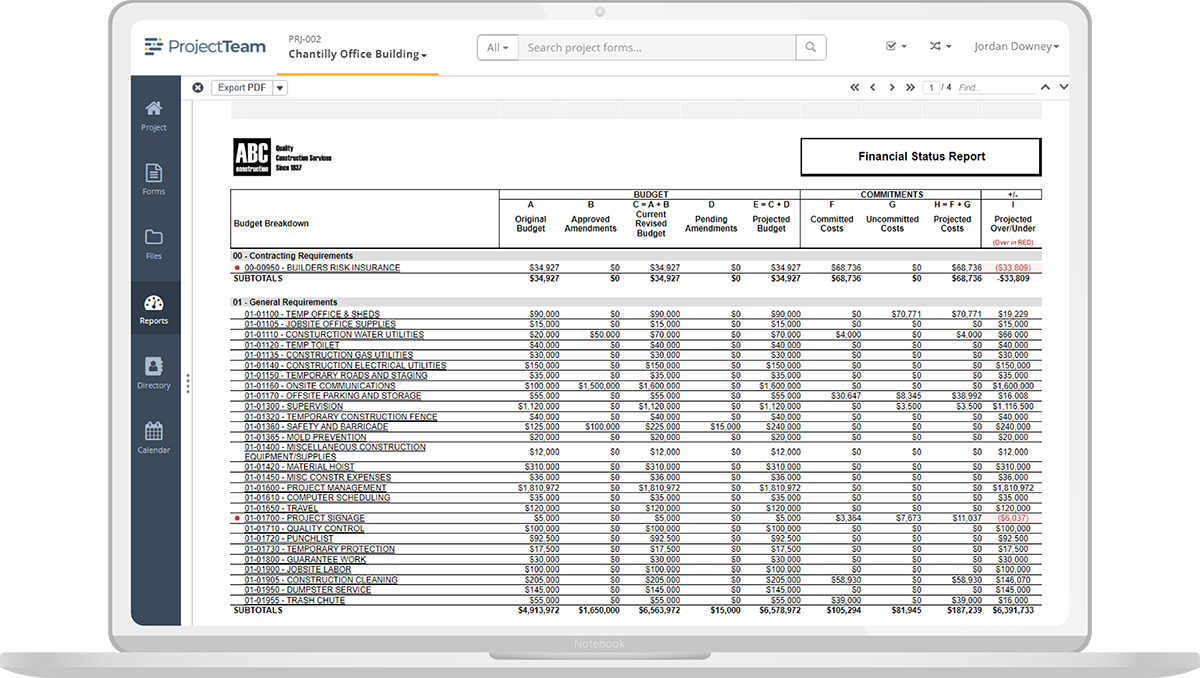
Task: Open 01-01730 - TEMPORARY PROTECTION link
Action: pos(319,549)
